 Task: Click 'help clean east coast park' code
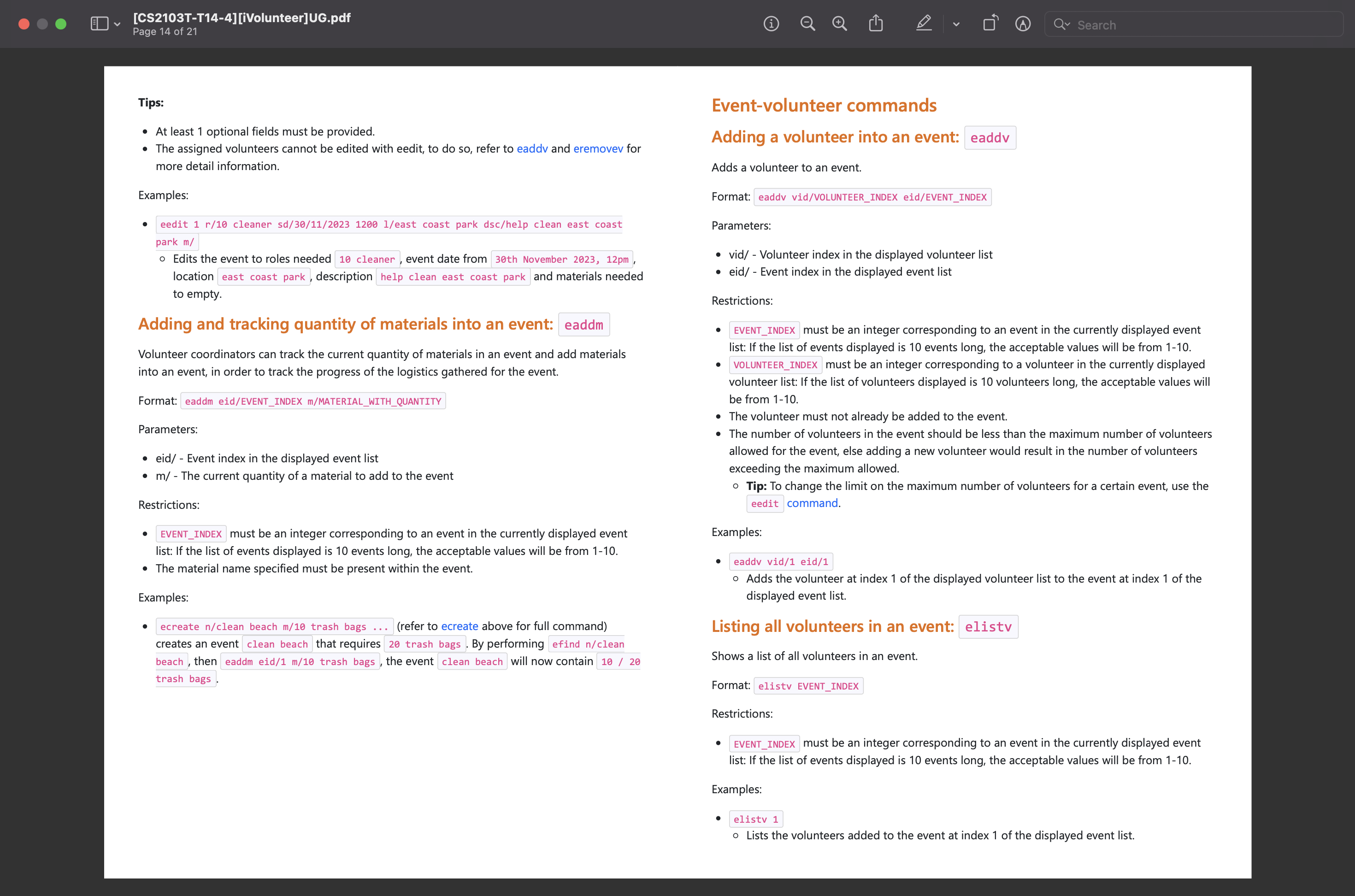(453, 277)
